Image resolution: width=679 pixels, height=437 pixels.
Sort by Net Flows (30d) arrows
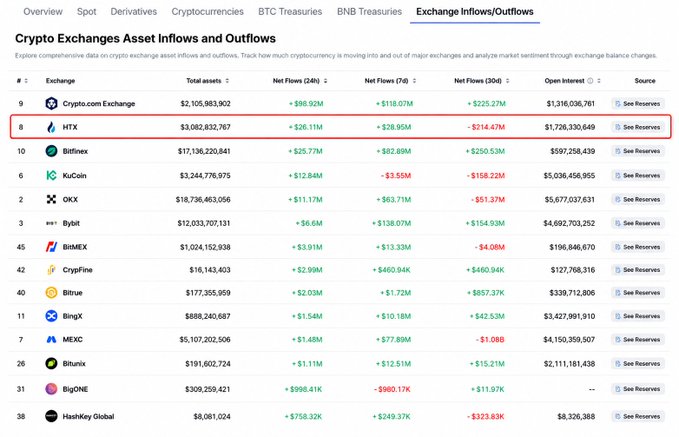508,81
